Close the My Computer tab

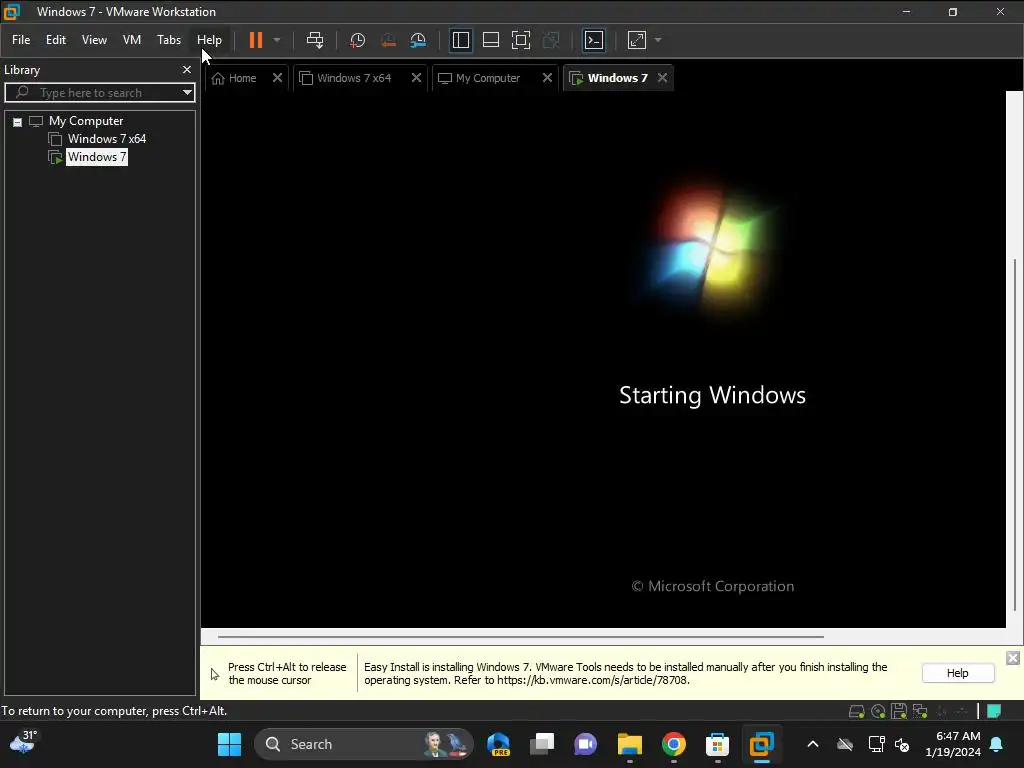pos(547,78)
